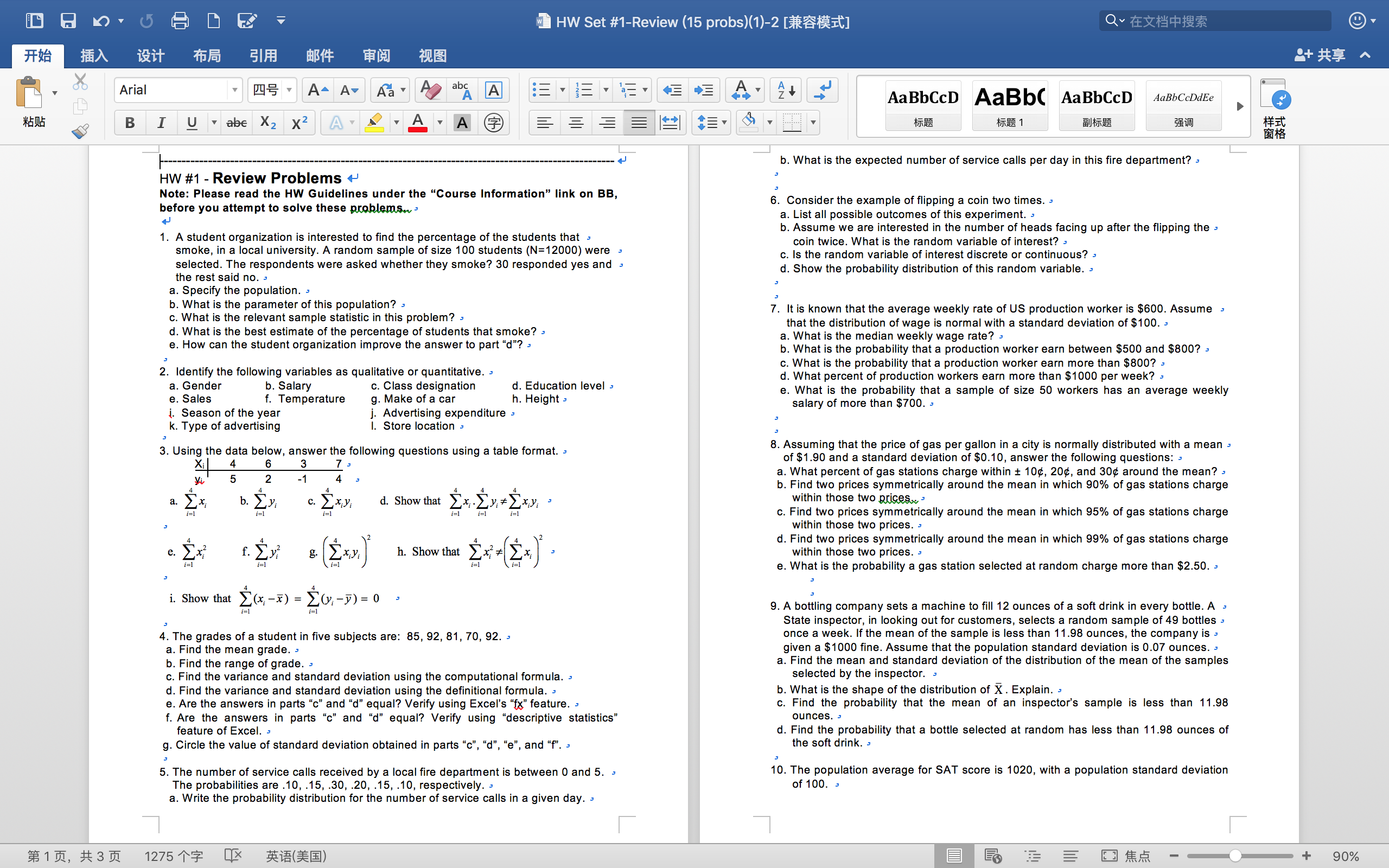The width and height of the screenshot is (1389, 868).
Task: Click the Format Painter brush icon
Action: (80, 131)
